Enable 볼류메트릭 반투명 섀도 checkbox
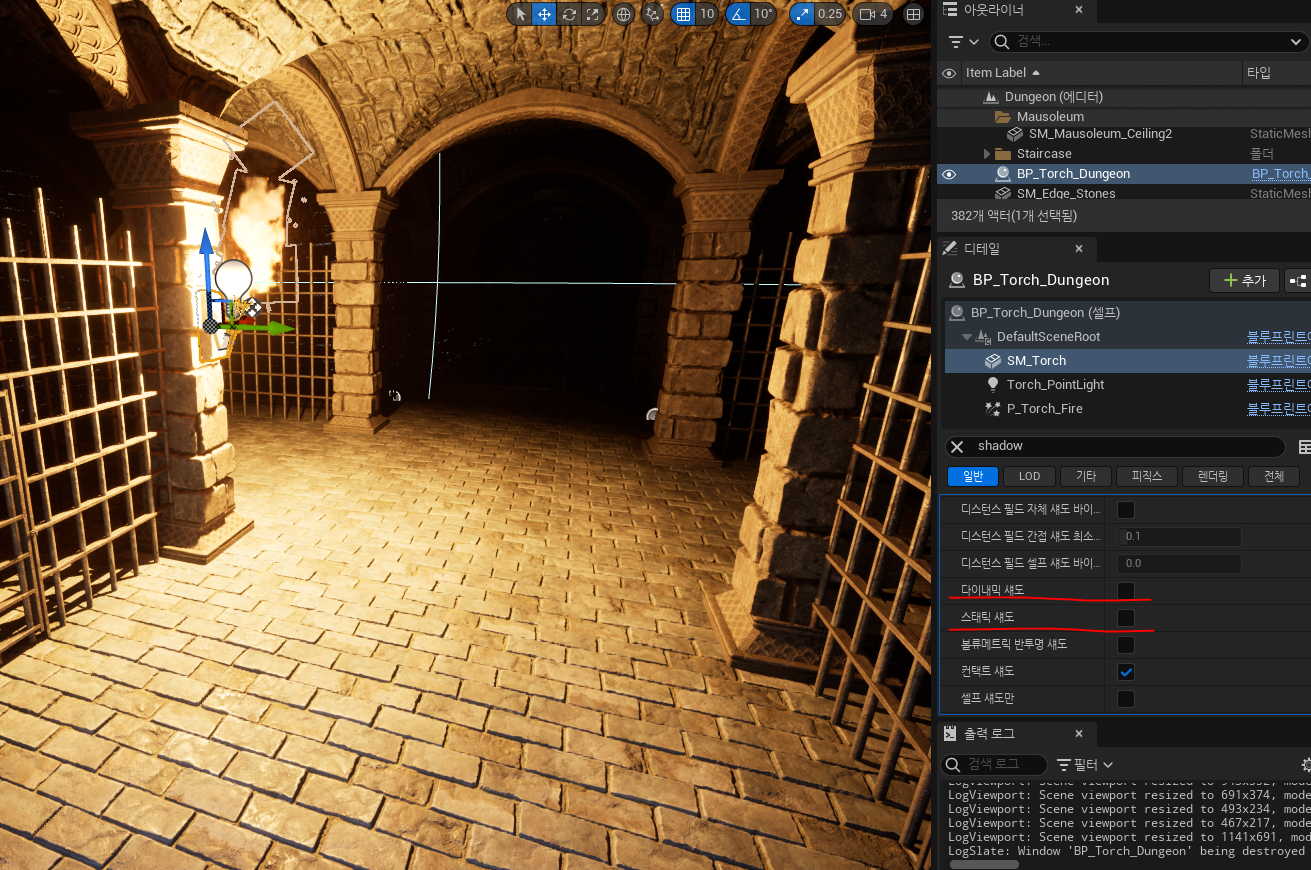1311x870 pixels. tap(1126, 645)
